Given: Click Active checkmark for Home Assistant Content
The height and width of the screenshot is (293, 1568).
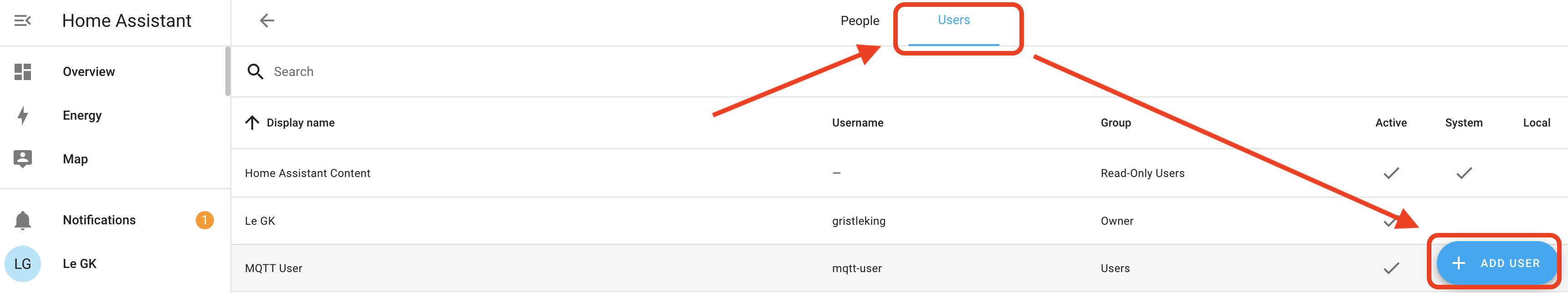Looking at the screenshot, I should coord(1391,173).
